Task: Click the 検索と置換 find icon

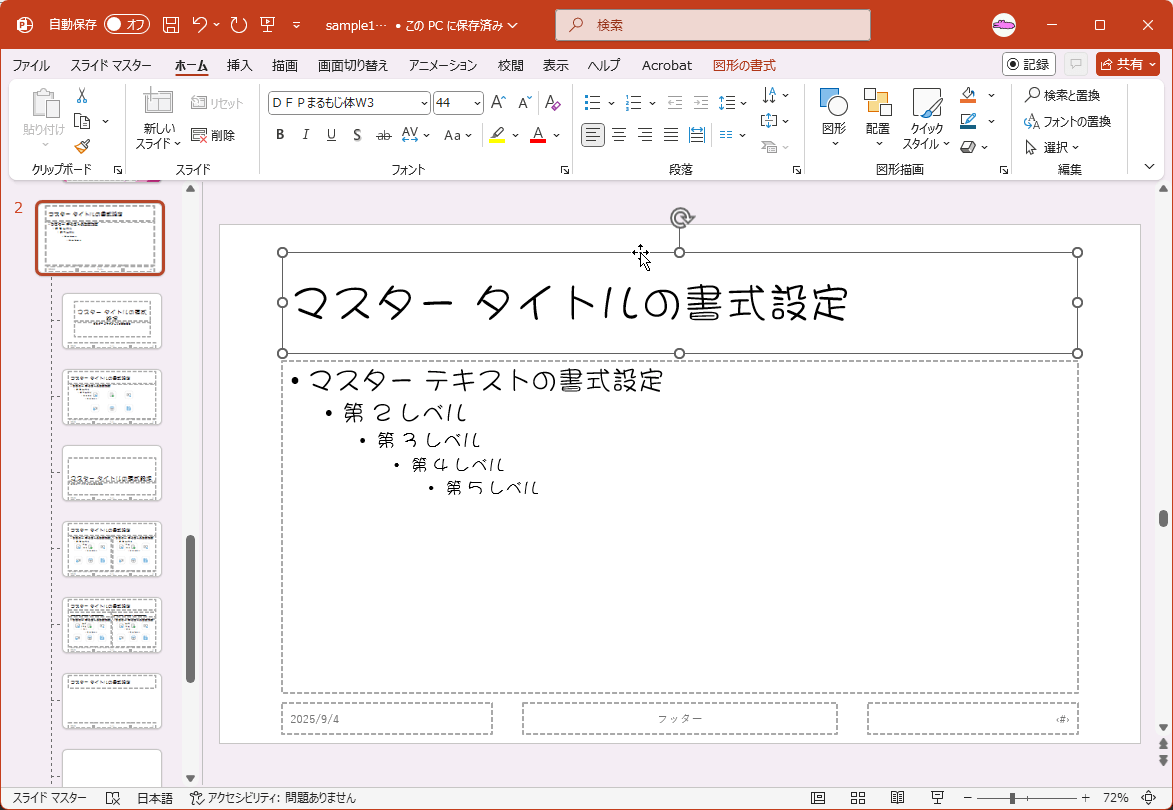Action: point(1061,95)
